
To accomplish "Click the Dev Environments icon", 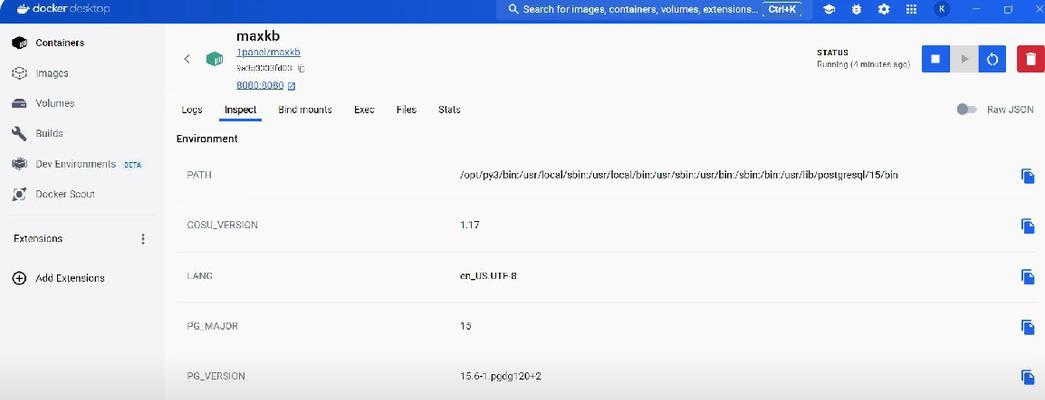I will pyautogui.click(x=19, y=164).
